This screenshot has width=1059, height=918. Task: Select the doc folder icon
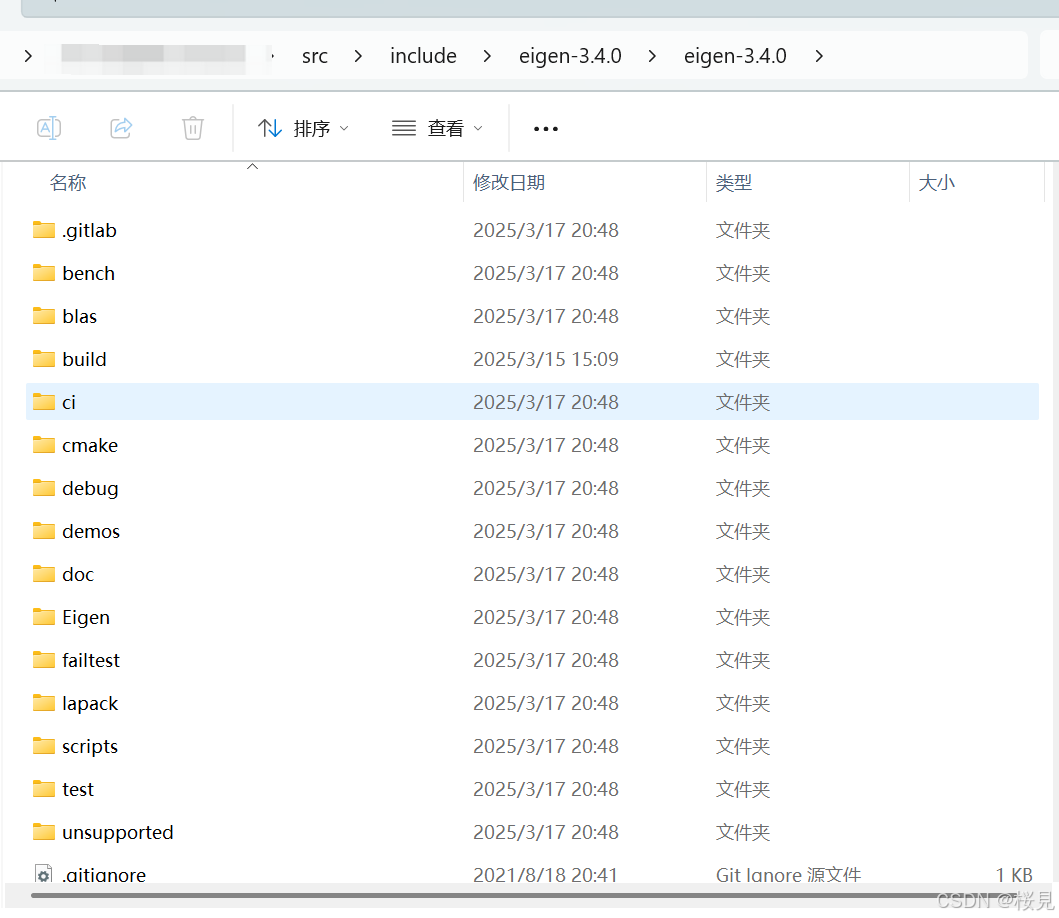click(44, 574)
